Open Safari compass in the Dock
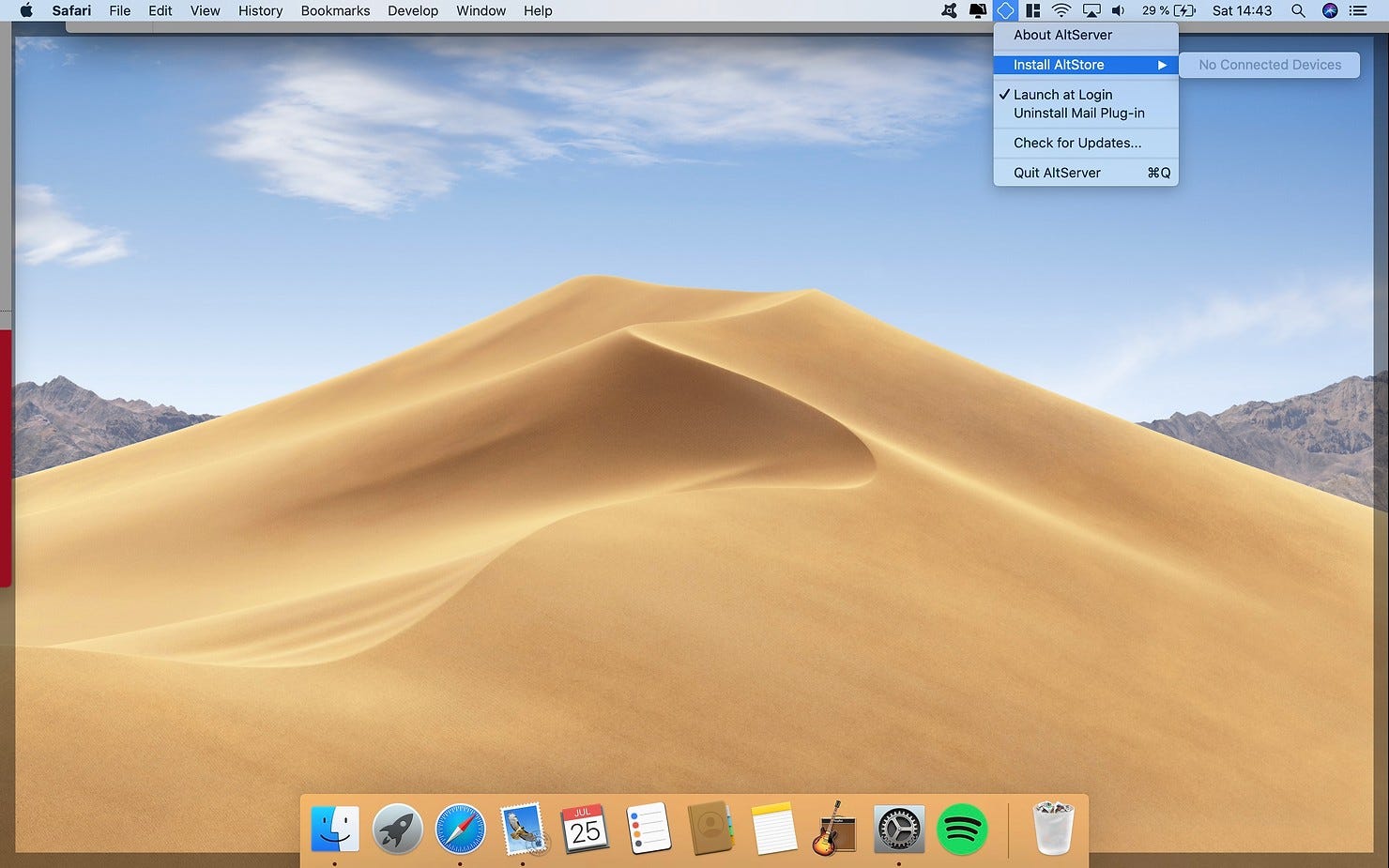1389x868 pixels. (x=460, y=829)
